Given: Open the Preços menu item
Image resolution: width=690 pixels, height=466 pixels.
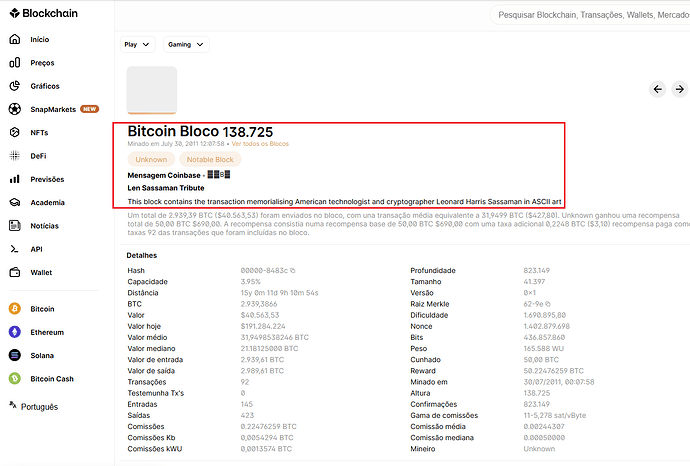Looking at the screenshot, I should click(42, 63).
